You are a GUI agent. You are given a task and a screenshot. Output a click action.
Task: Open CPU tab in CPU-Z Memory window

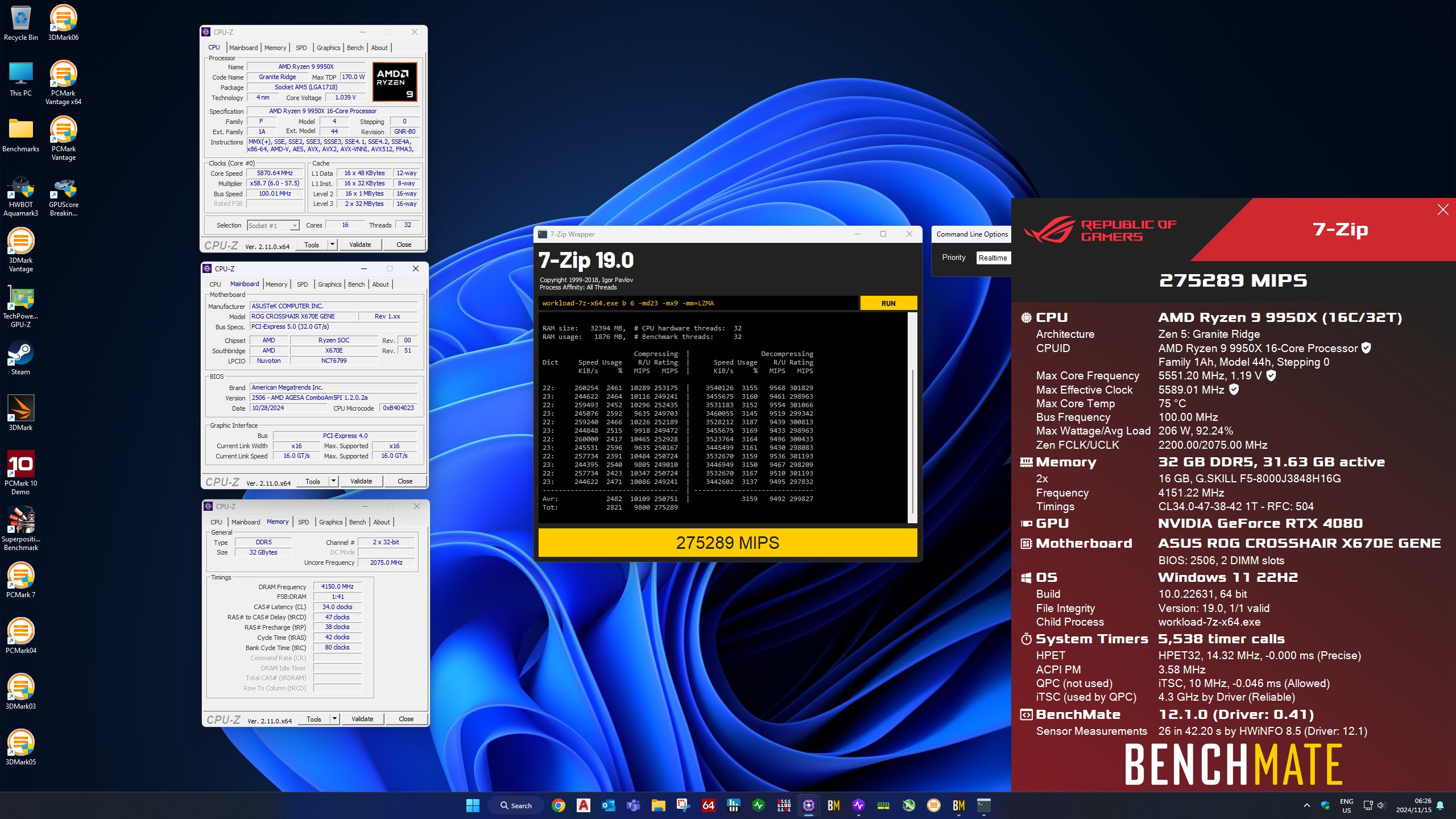[217, 522]
